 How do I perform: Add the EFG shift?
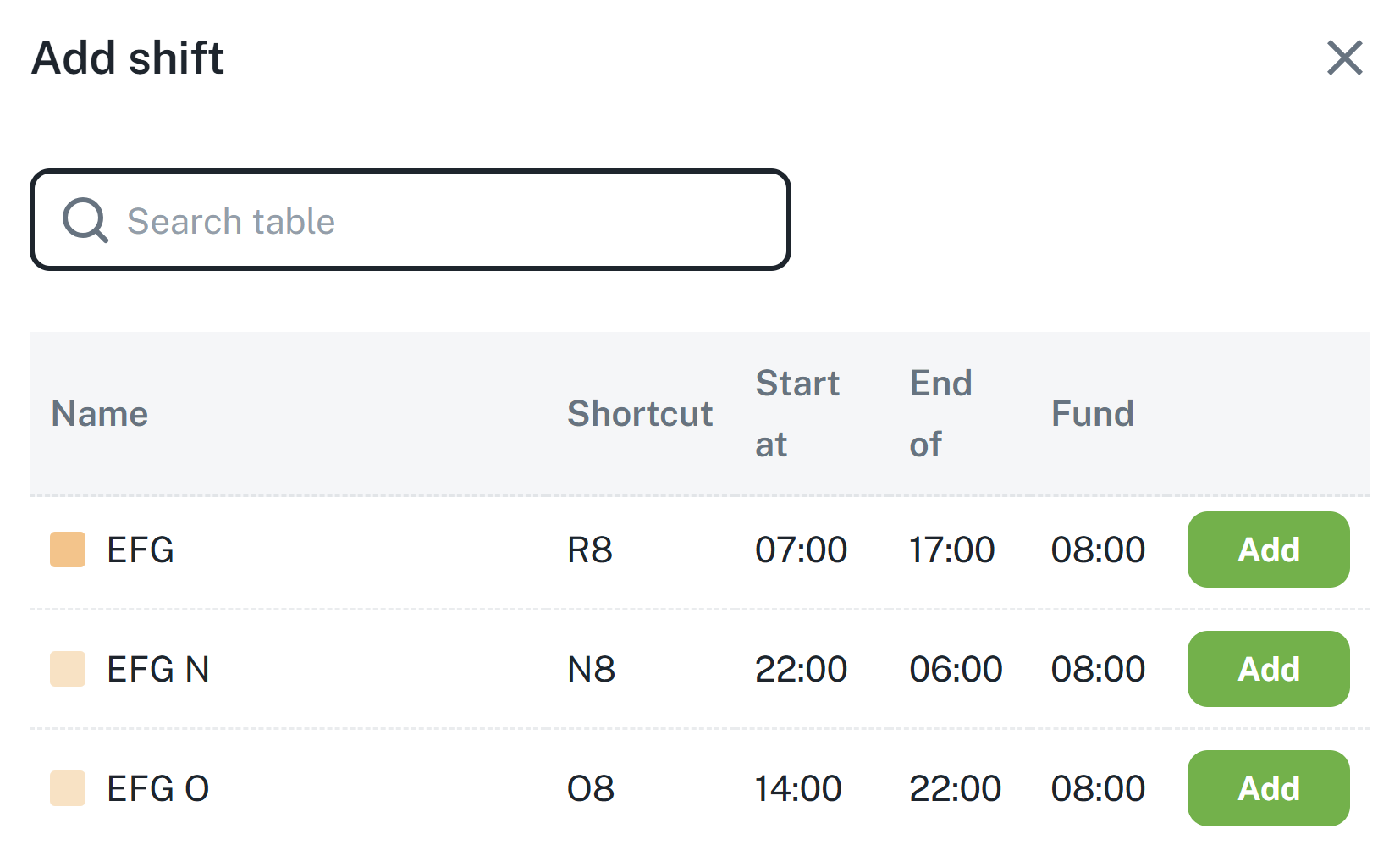[x=1268, y=550]
